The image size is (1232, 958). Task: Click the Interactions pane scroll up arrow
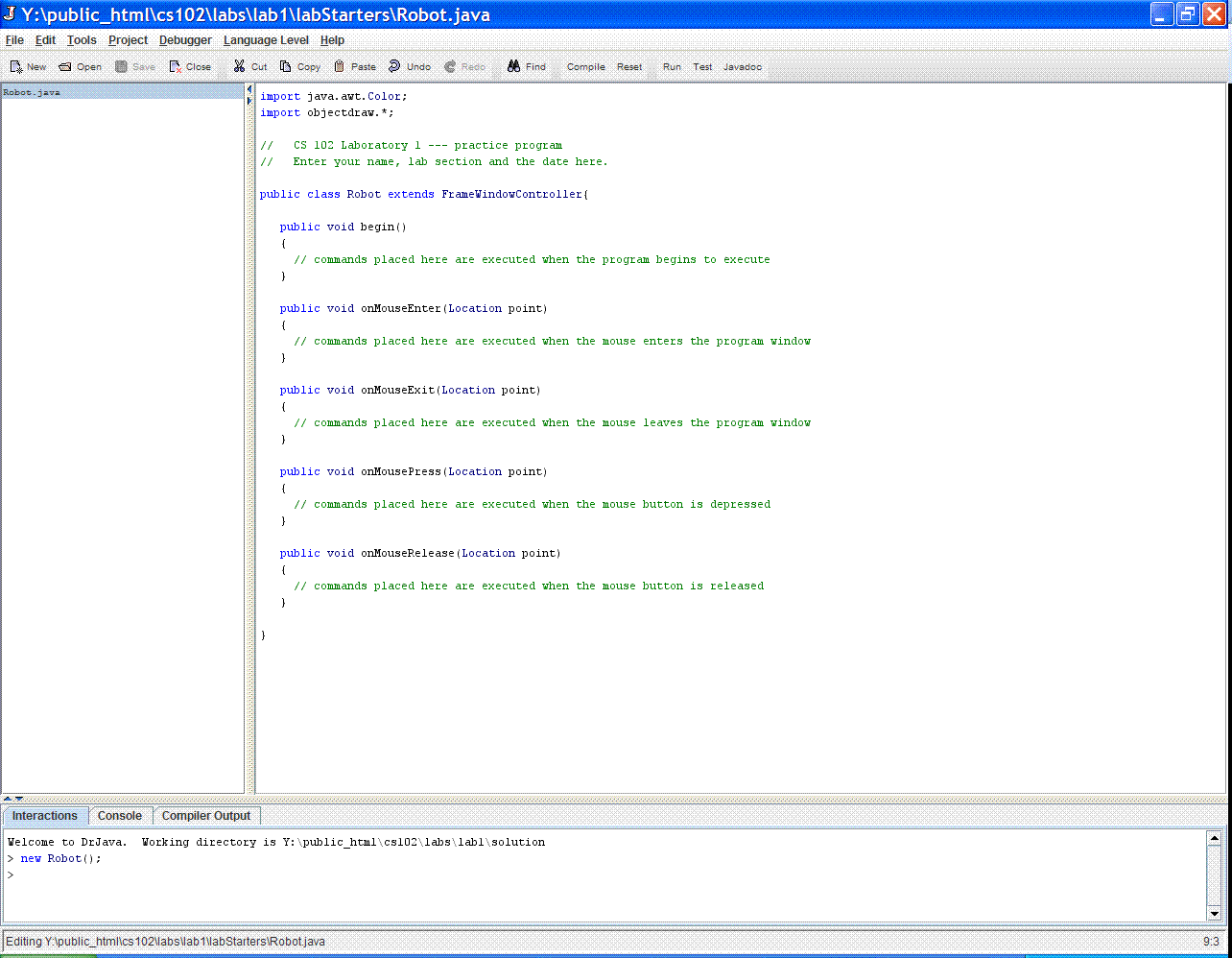point(1214,838)
